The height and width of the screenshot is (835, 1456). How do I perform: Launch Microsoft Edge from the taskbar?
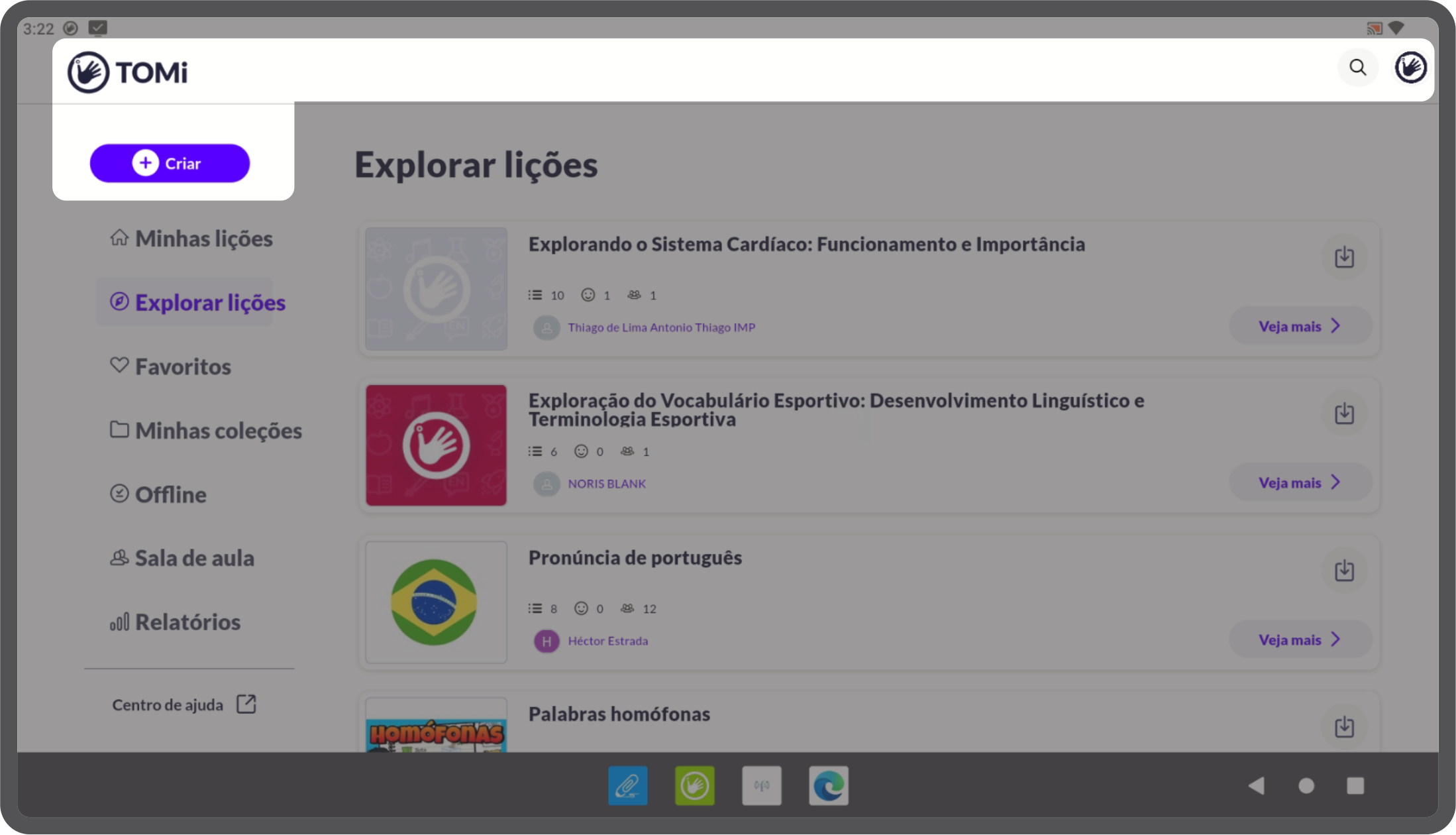(x=828, y=786)
